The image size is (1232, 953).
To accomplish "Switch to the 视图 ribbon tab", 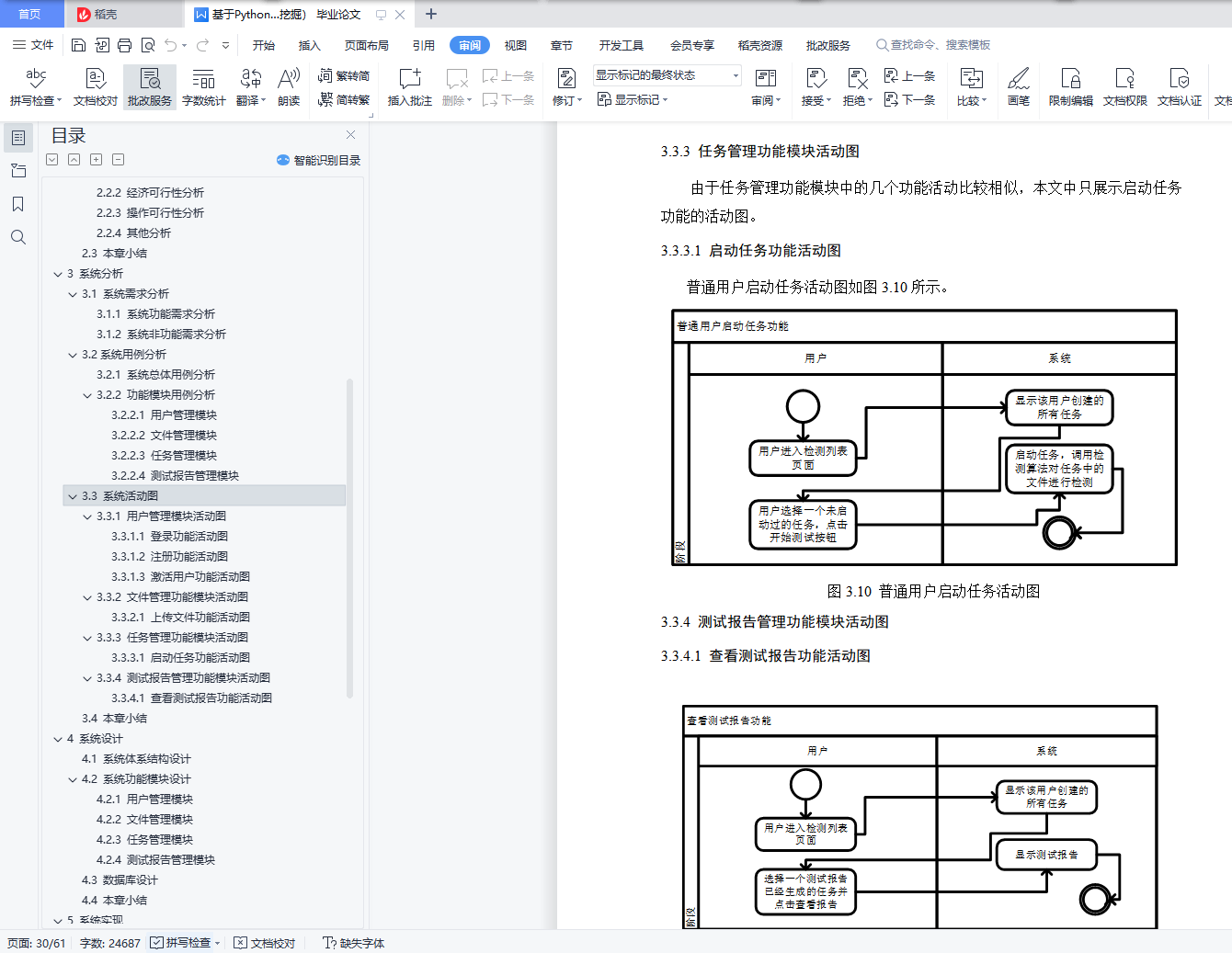I will (516, 45).
